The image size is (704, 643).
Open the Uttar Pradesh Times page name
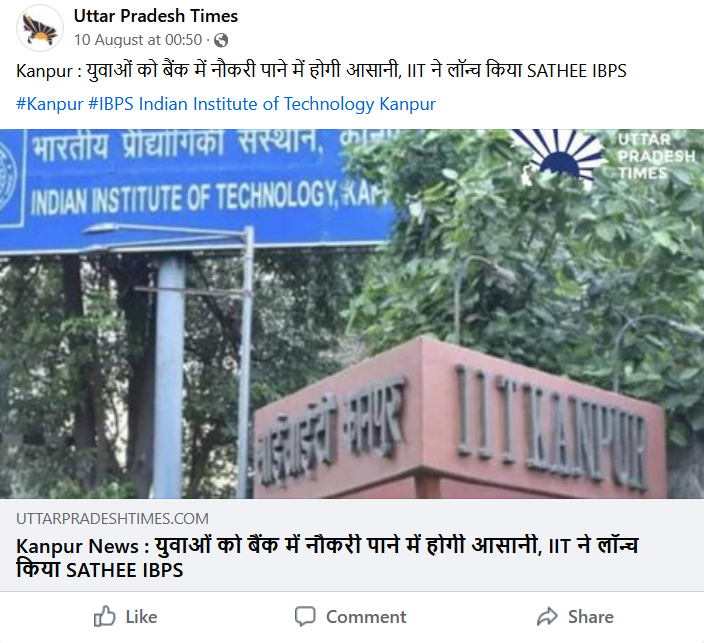click(156, 16)
